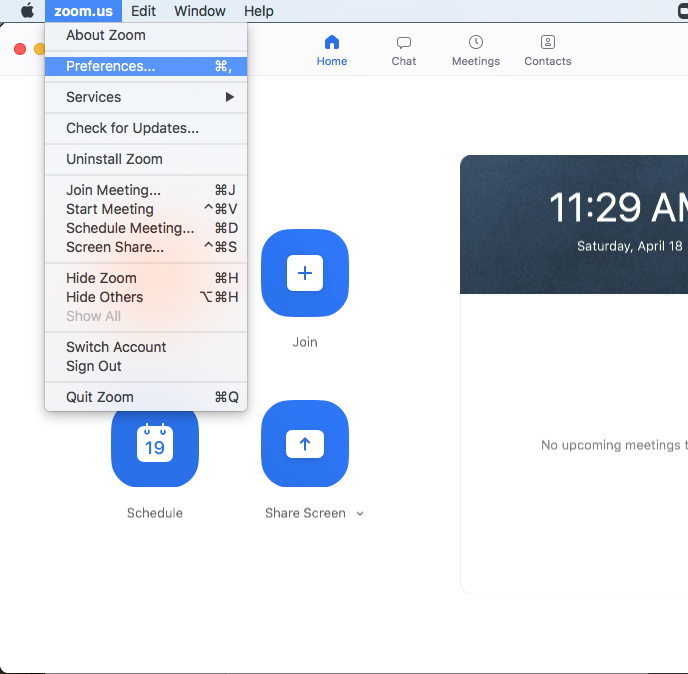Viewport: 688px width, 674px height.
Task: Open the Contacts tab
Action: tap(548, 51)
